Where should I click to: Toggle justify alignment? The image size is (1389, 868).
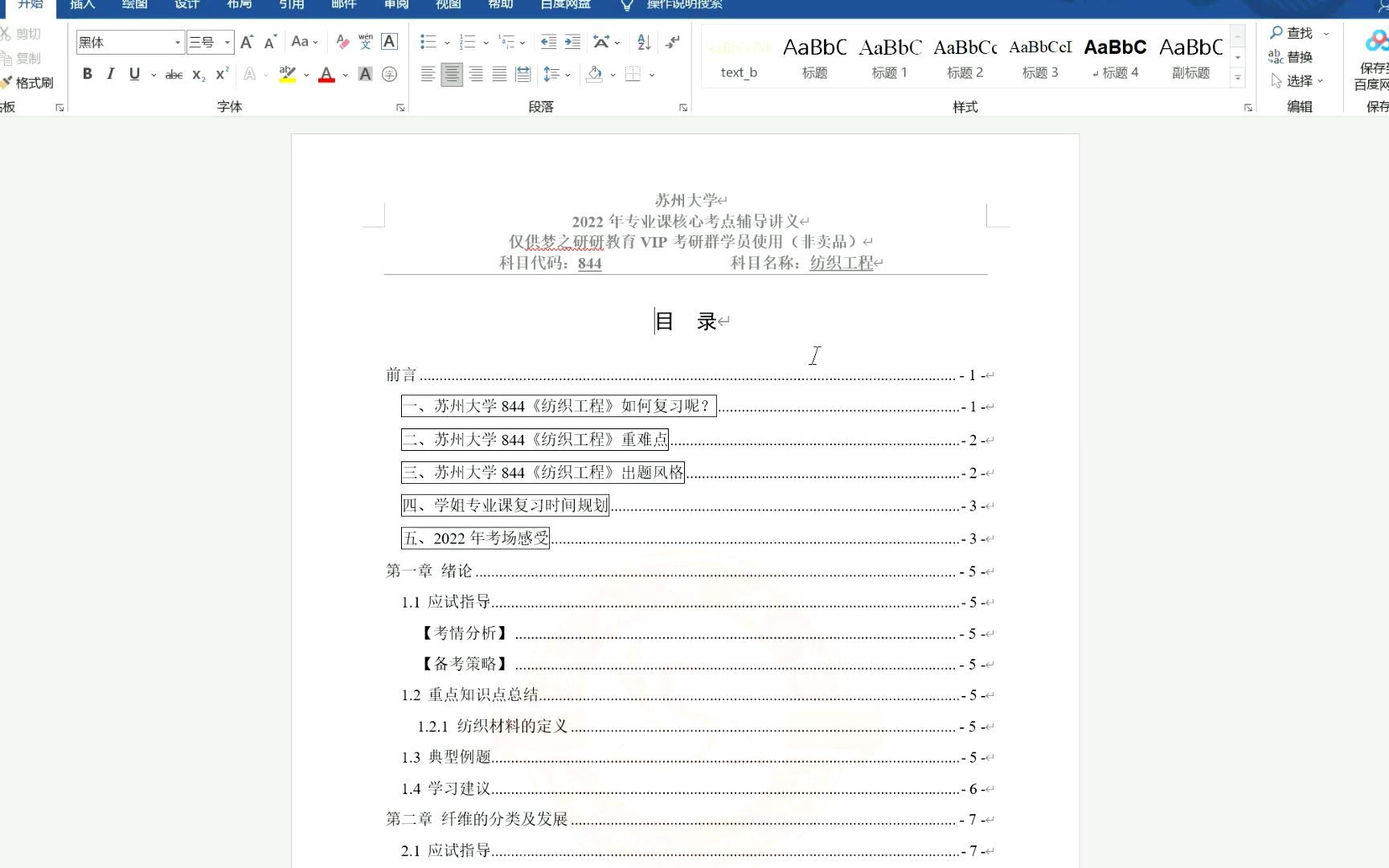coord(499,75)
